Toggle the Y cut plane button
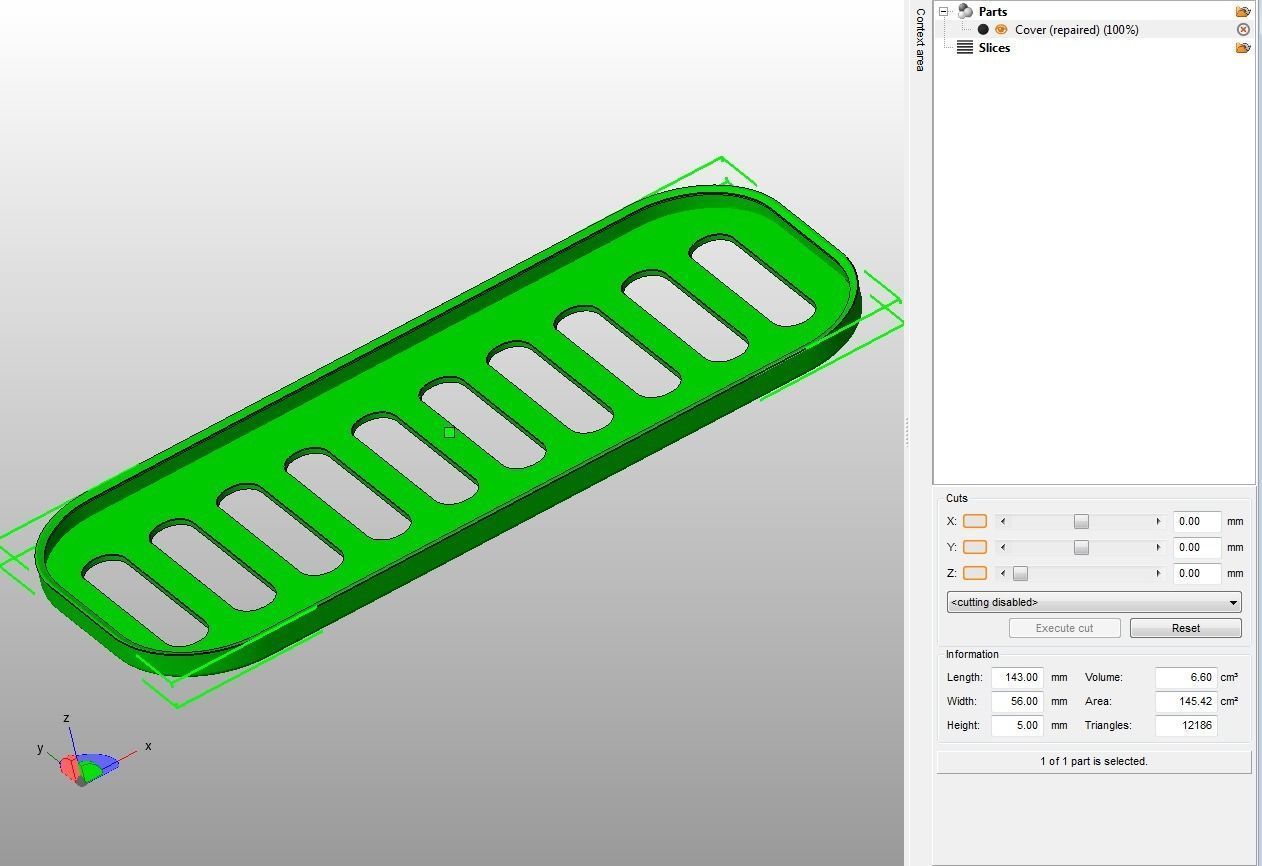Viewport: 1262px width, 866px height. (x=974, y=547)
